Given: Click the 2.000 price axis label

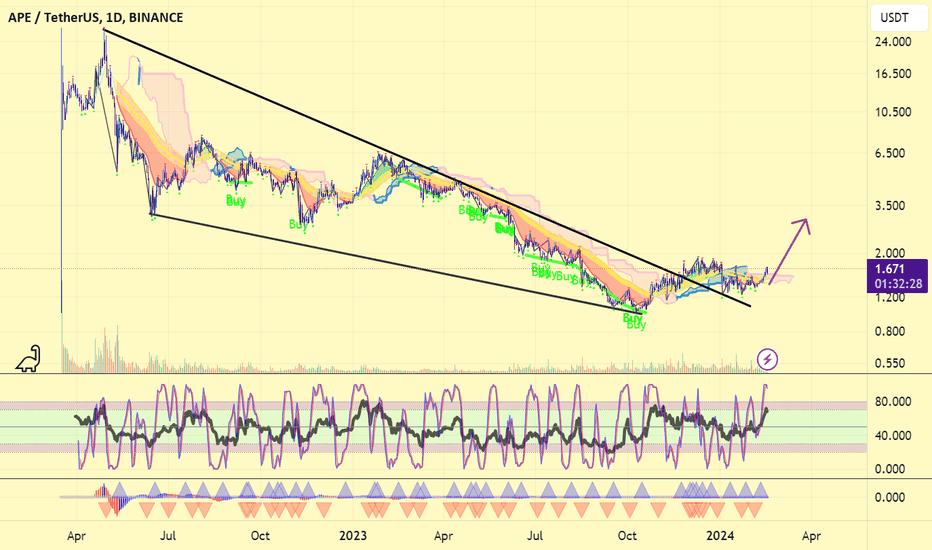Looking at the screenshot, I should (890, 253).
